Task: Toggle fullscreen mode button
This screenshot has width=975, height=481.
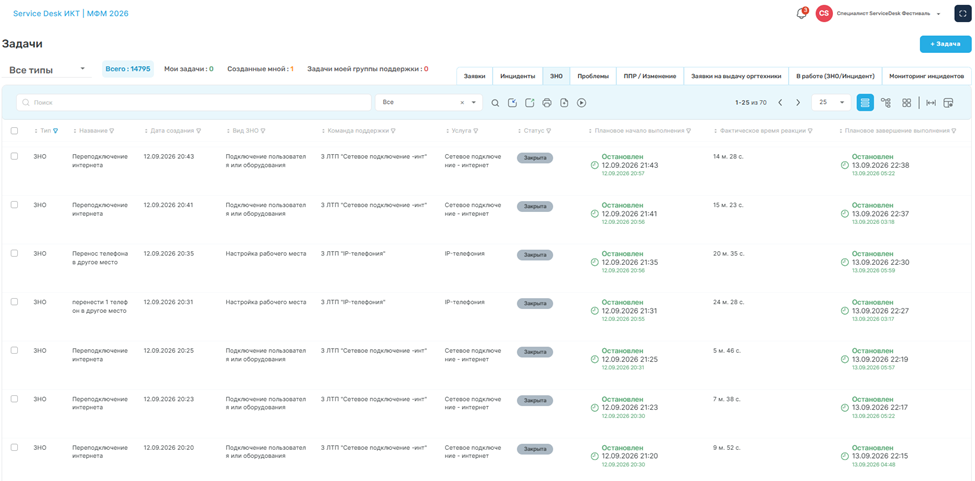Action: (x=963, y=14)
